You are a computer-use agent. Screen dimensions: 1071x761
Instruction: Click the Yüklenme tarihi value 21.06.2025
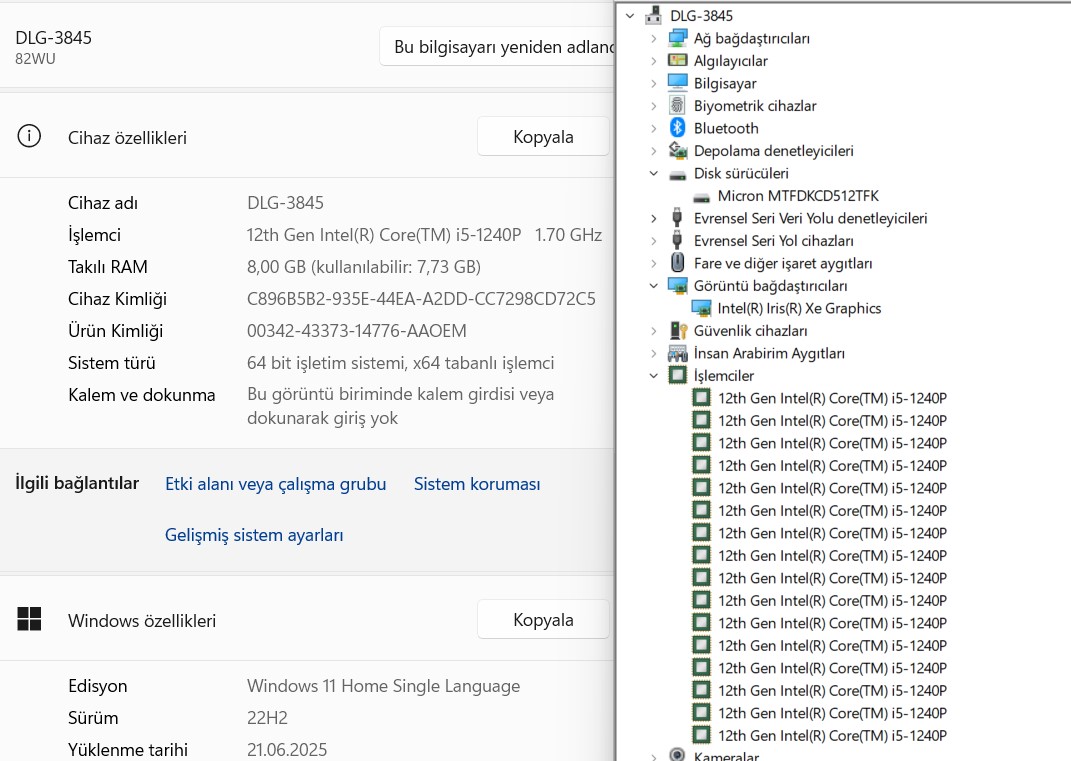click(287, 749)
